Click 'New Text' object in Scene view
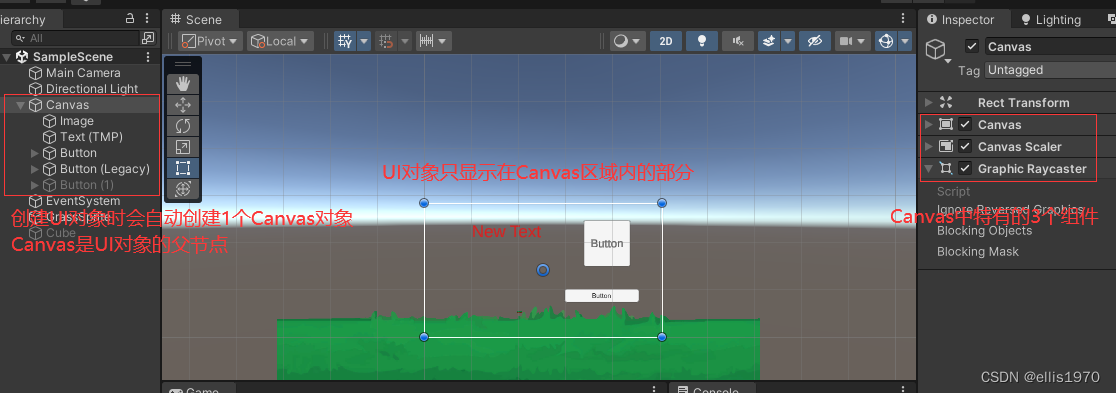The image size is (1116, 393). [x=507, y=231]
